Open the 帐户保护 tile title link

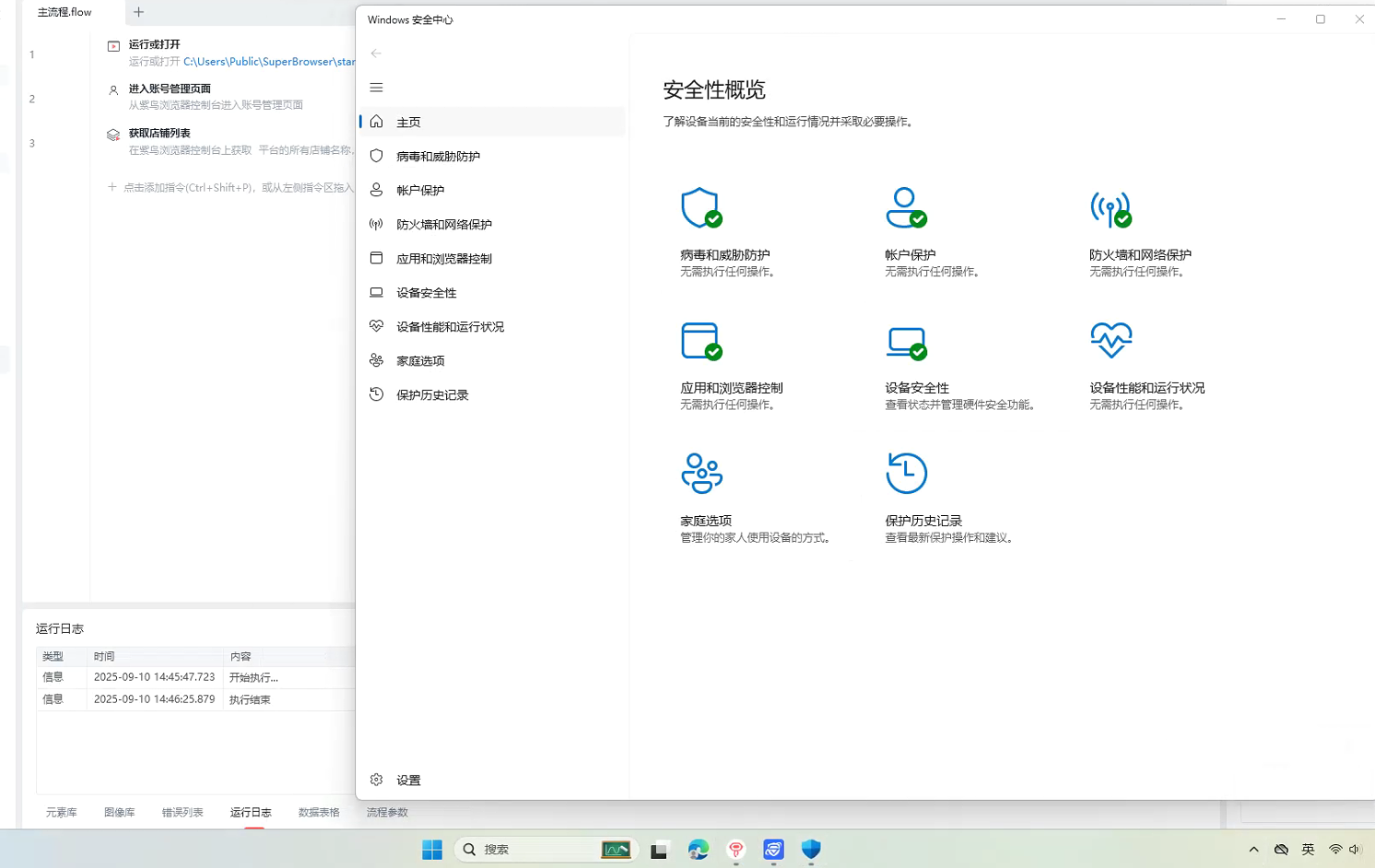pos(911,254)
